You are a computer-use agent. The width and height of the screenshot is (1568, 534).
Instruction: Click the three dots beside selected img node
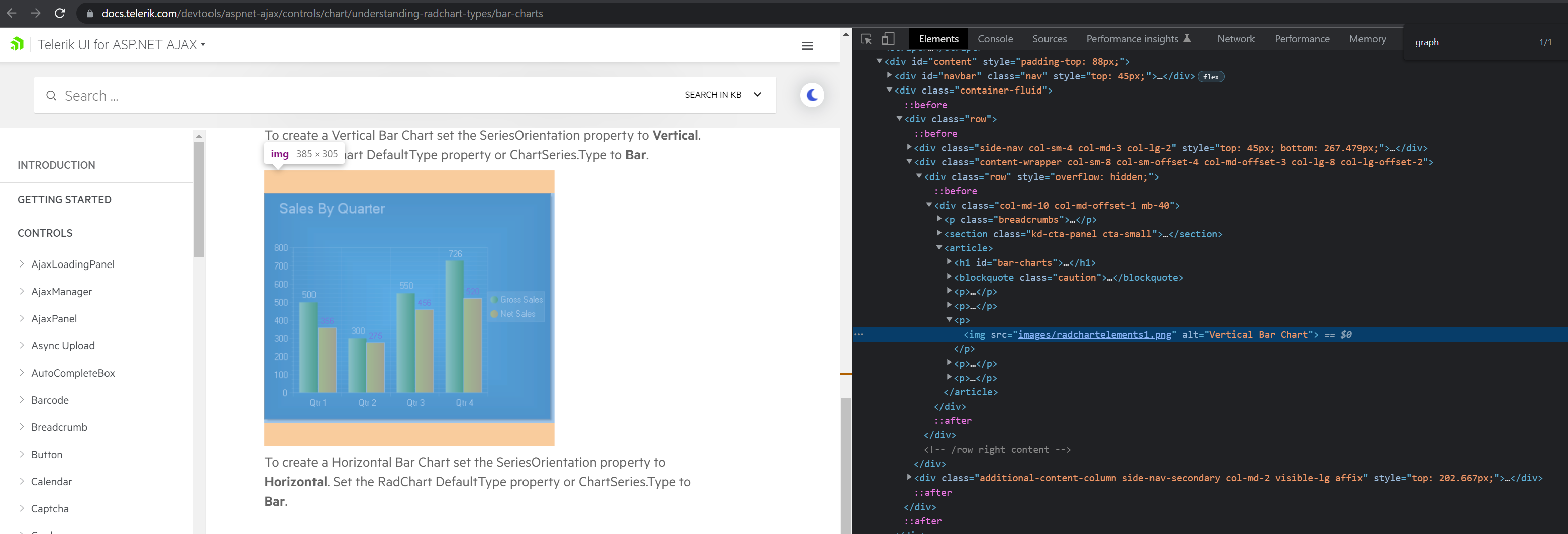coord(858,334)
